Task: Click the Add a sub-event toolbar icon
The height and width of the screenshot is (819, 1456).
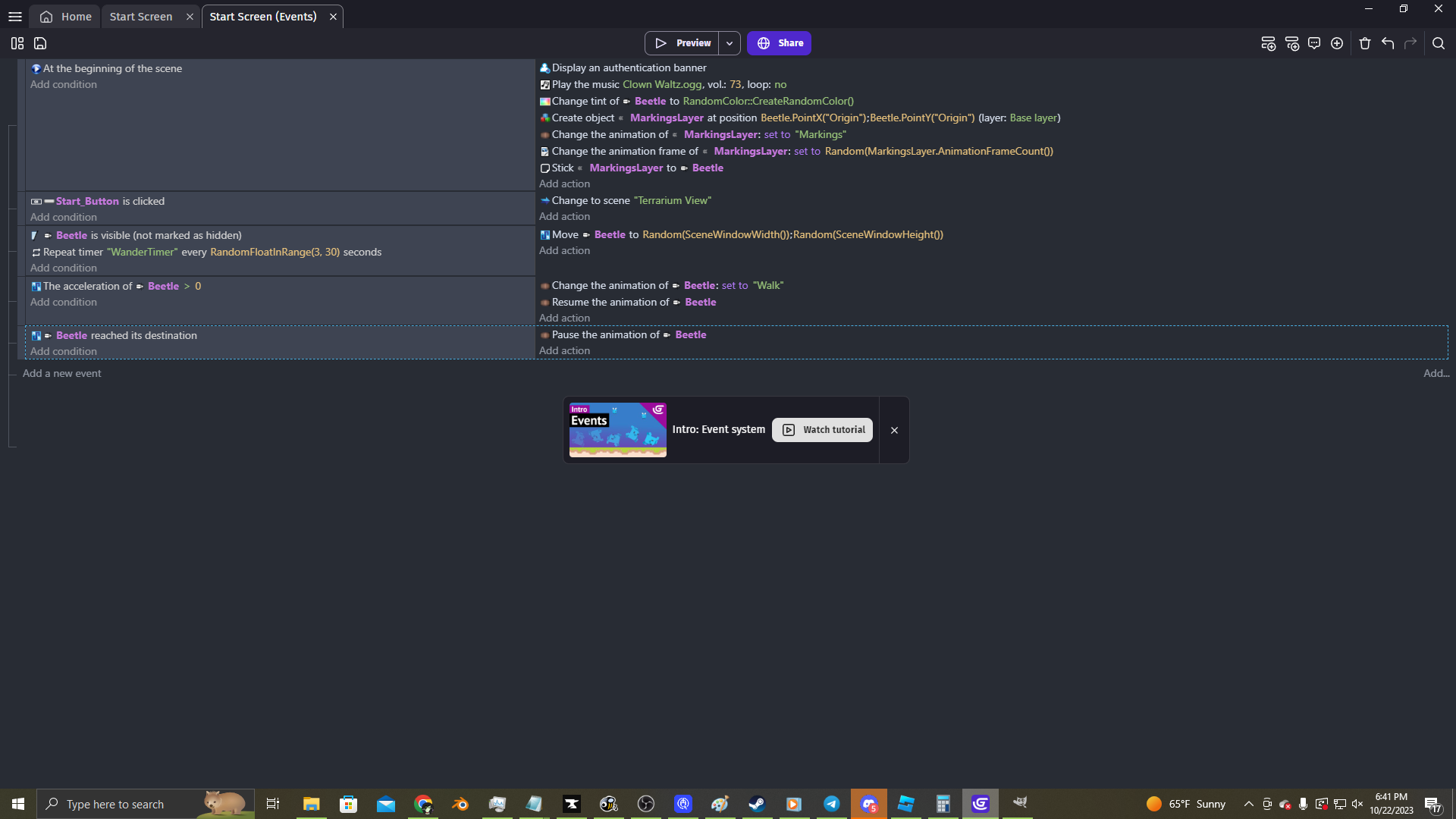Action: click(x=1291, y=43)
